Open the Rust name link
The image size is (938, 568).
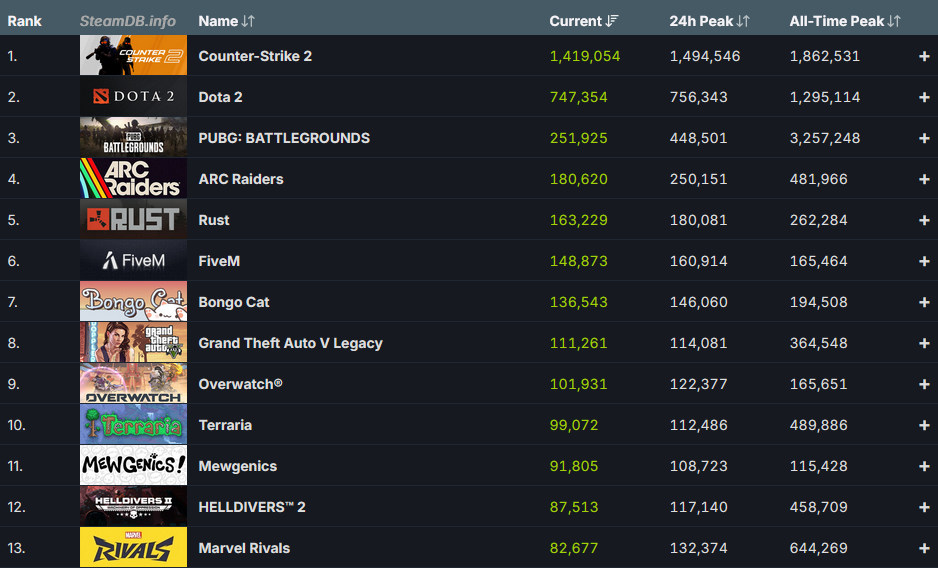[214, 220]
